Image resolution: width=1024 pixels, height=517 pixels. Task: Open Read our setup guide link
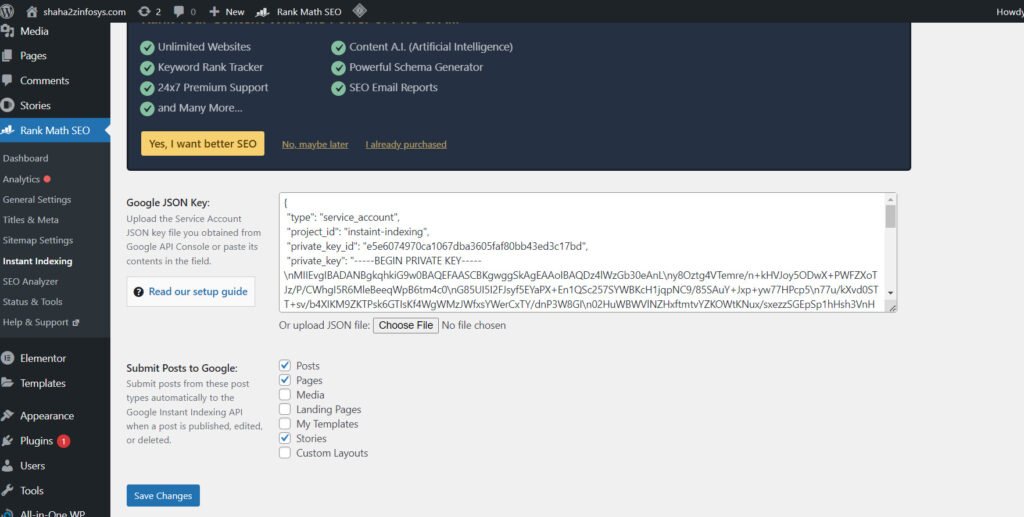pyautogui.click(x=198, y=292)
